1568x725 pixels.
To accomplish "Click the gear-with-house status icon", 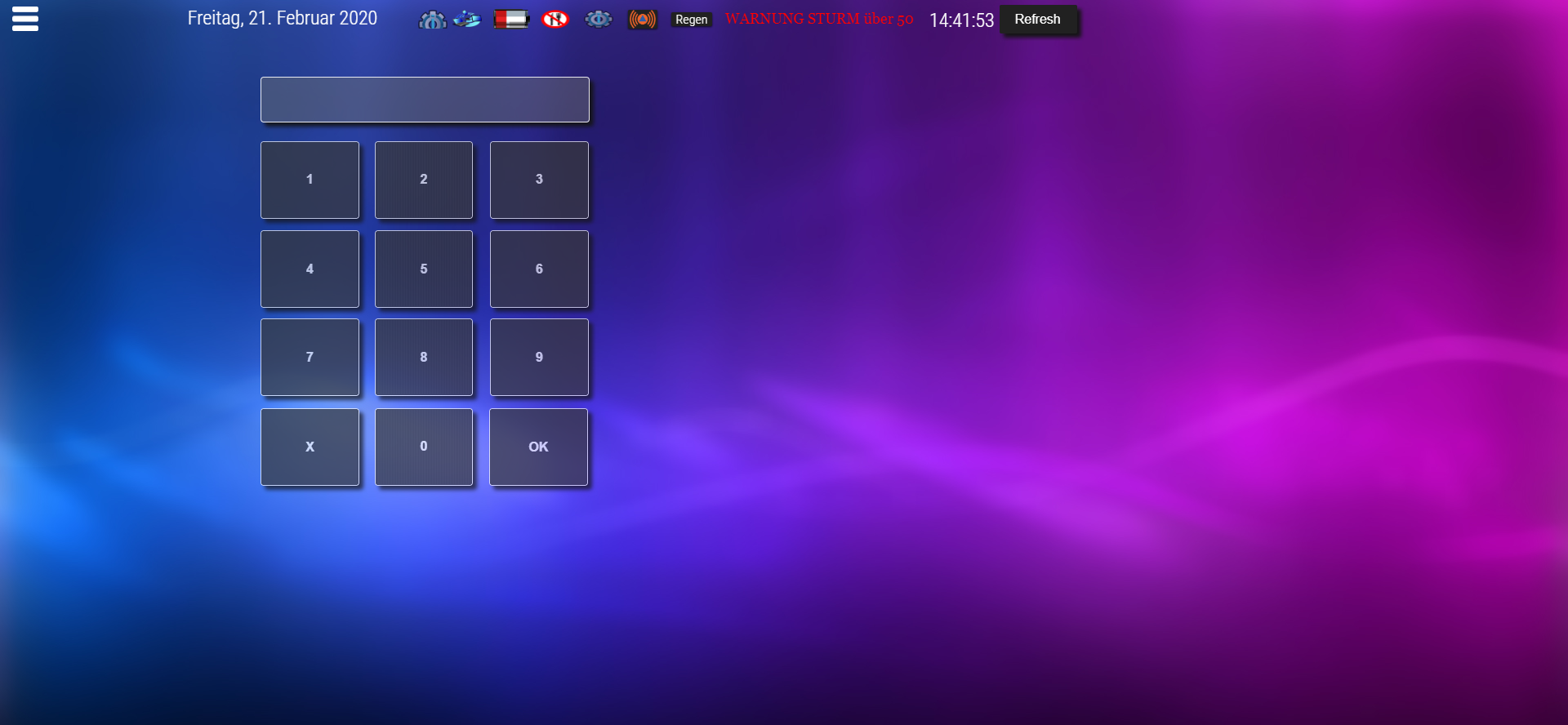I will [x=432, y=20].
